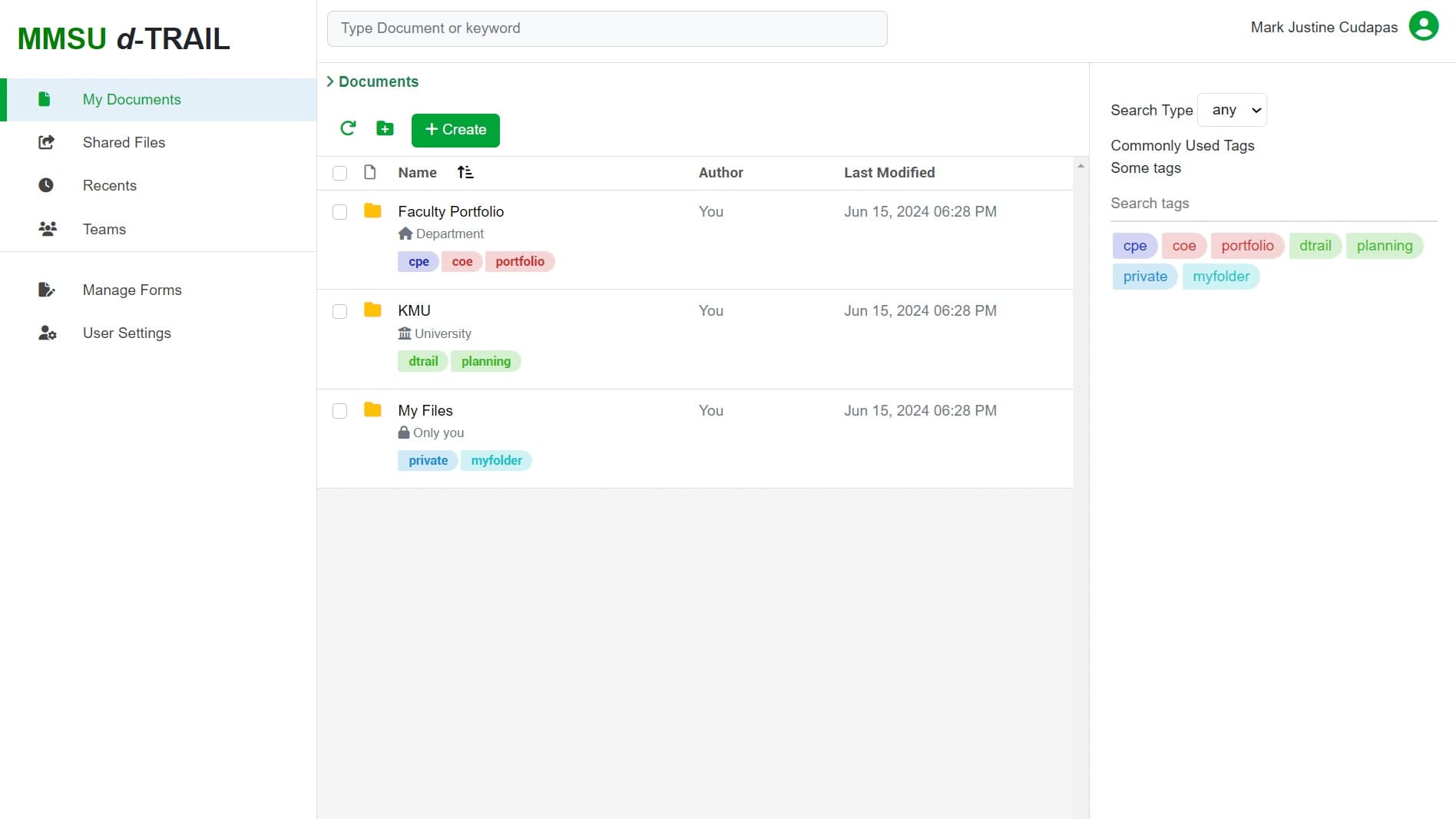Open Recents from the sidebar
The image size is (1456, 819).
[158, 185]
